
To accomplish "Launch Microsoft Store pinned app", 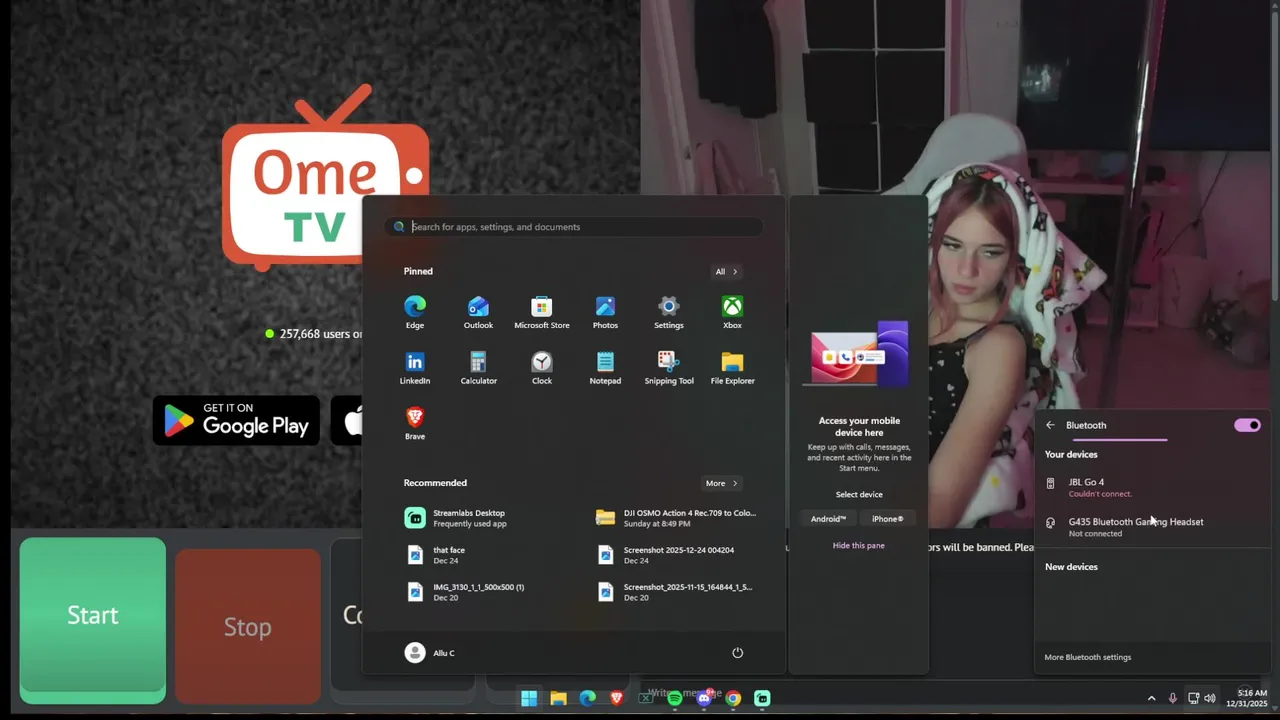I will 542,312.
